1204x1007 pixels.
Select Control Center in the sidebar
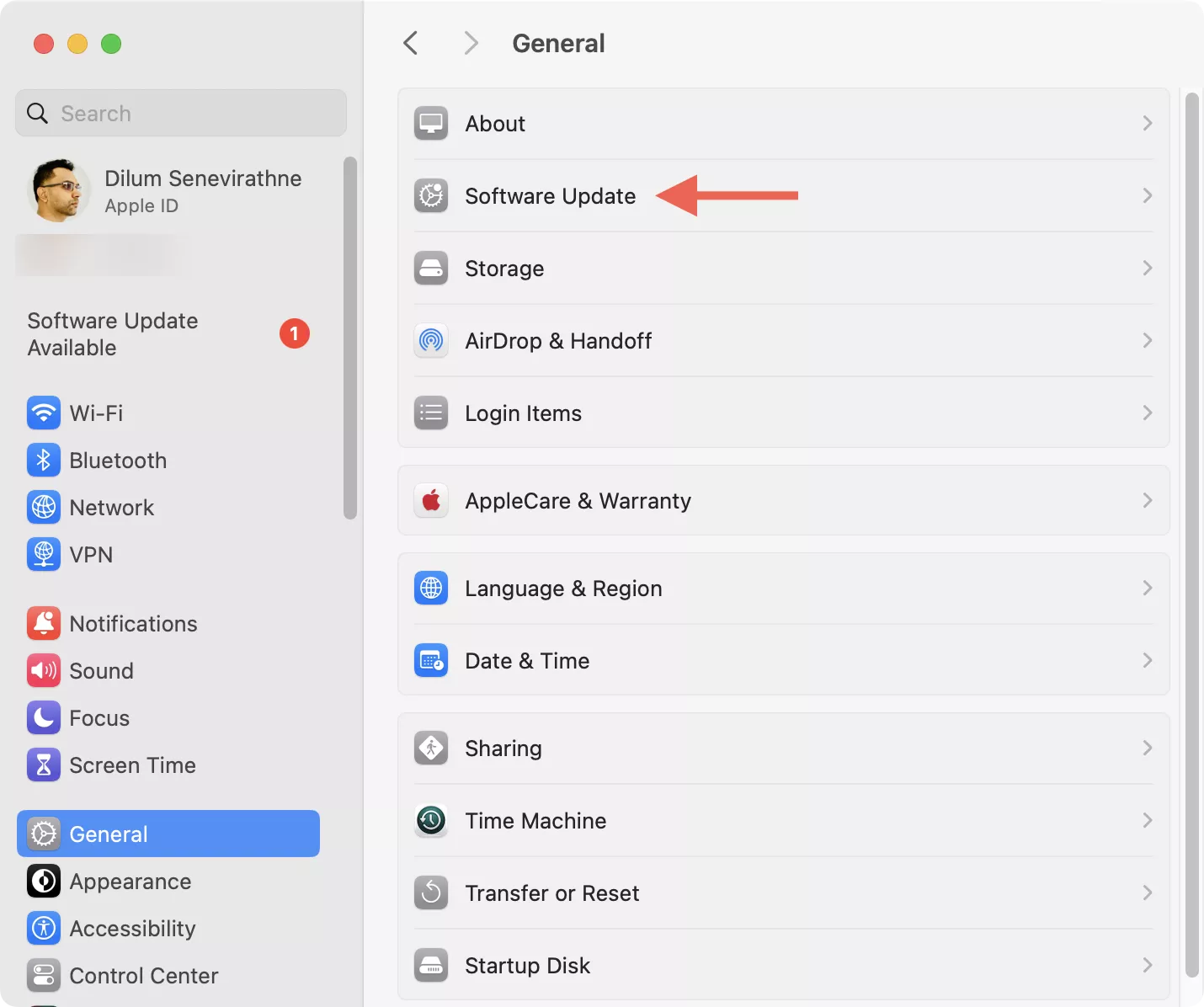pyautogui.click(x=168, y=976)
